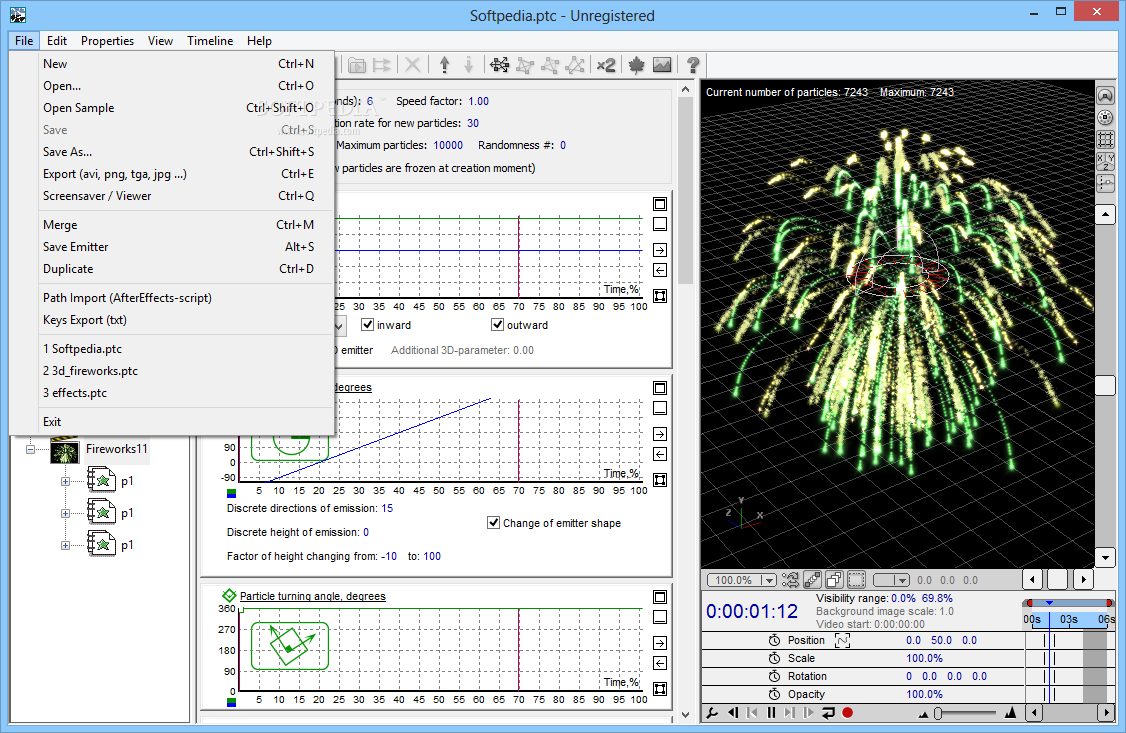Open the 100.0% zoom dropdown
The image size is (1126, 733).
768,580
